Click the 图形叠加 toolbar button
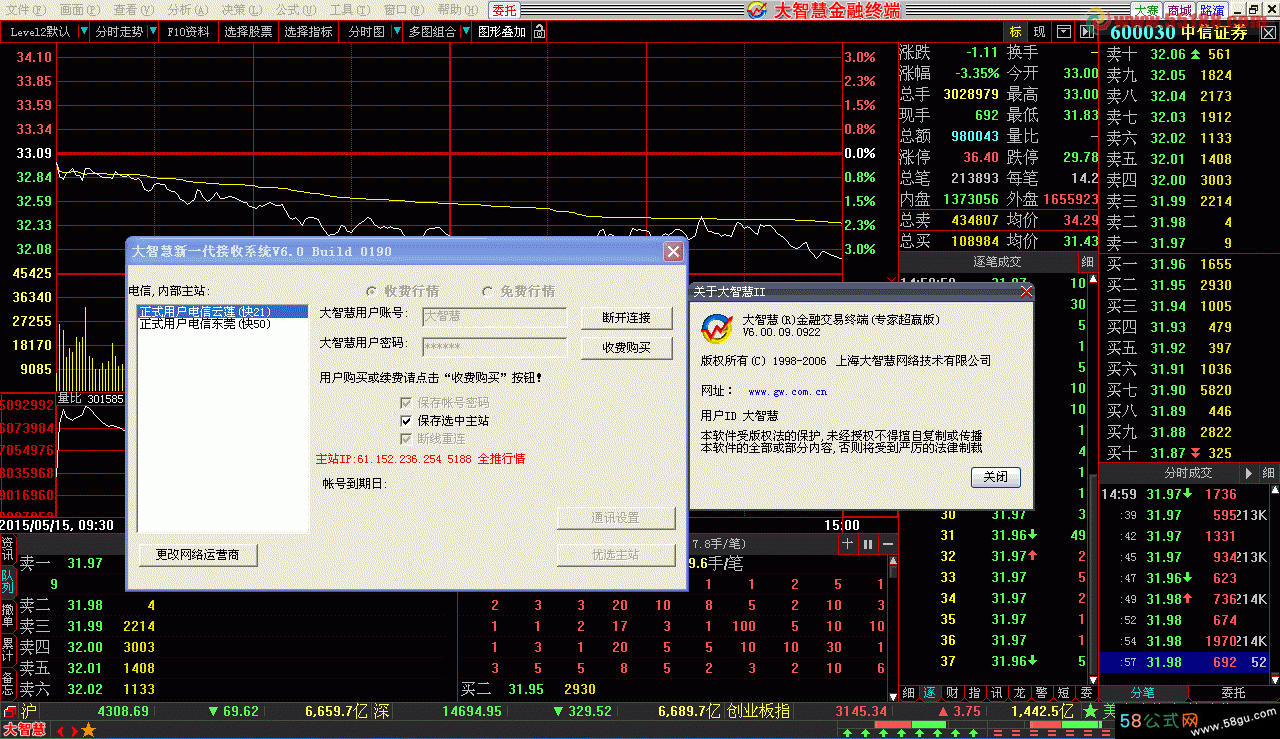This screenshot has height=739, width=1280. click(501, 32)
